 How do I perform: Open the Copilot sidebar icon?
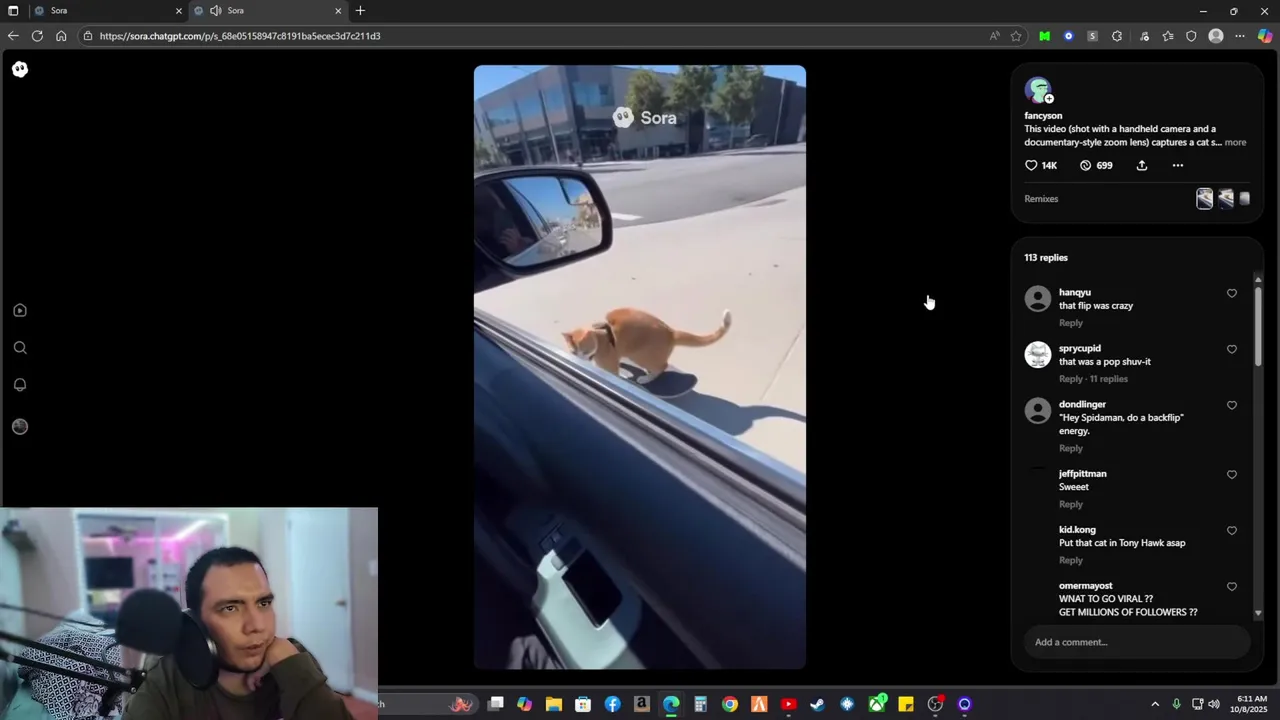pyautogui.click(x=1265, y=36)
